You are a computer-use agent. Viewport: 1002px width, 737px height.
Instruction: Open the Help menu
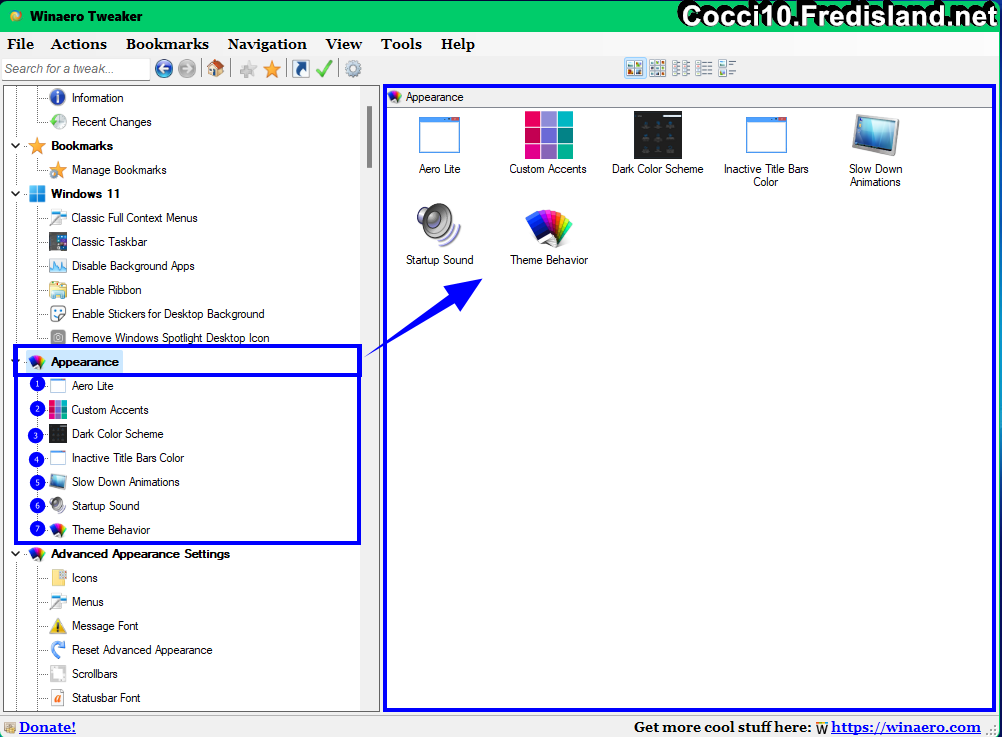(458, 44)
